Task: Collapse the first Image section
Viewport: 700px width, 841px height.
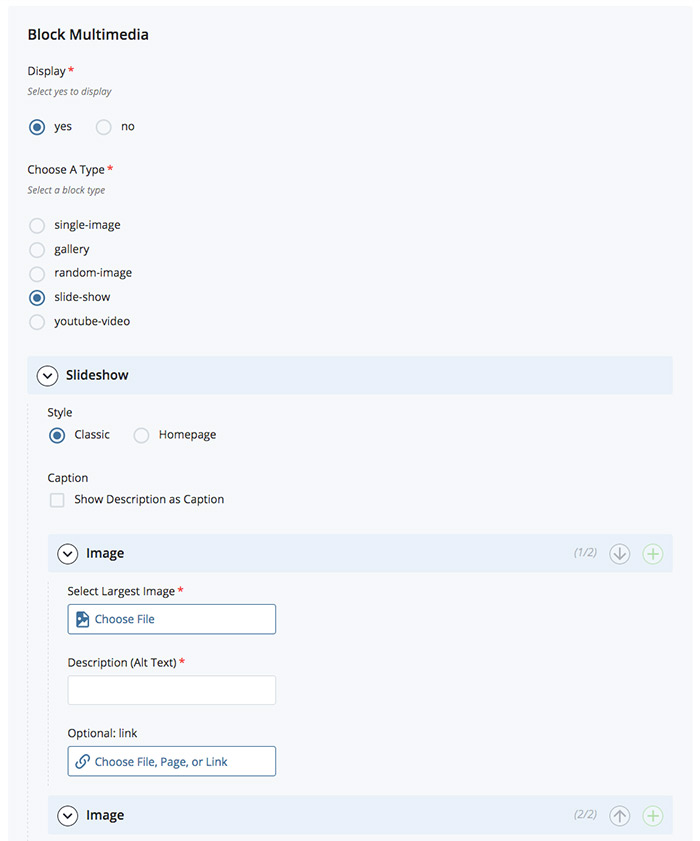Action: point(68,554)
